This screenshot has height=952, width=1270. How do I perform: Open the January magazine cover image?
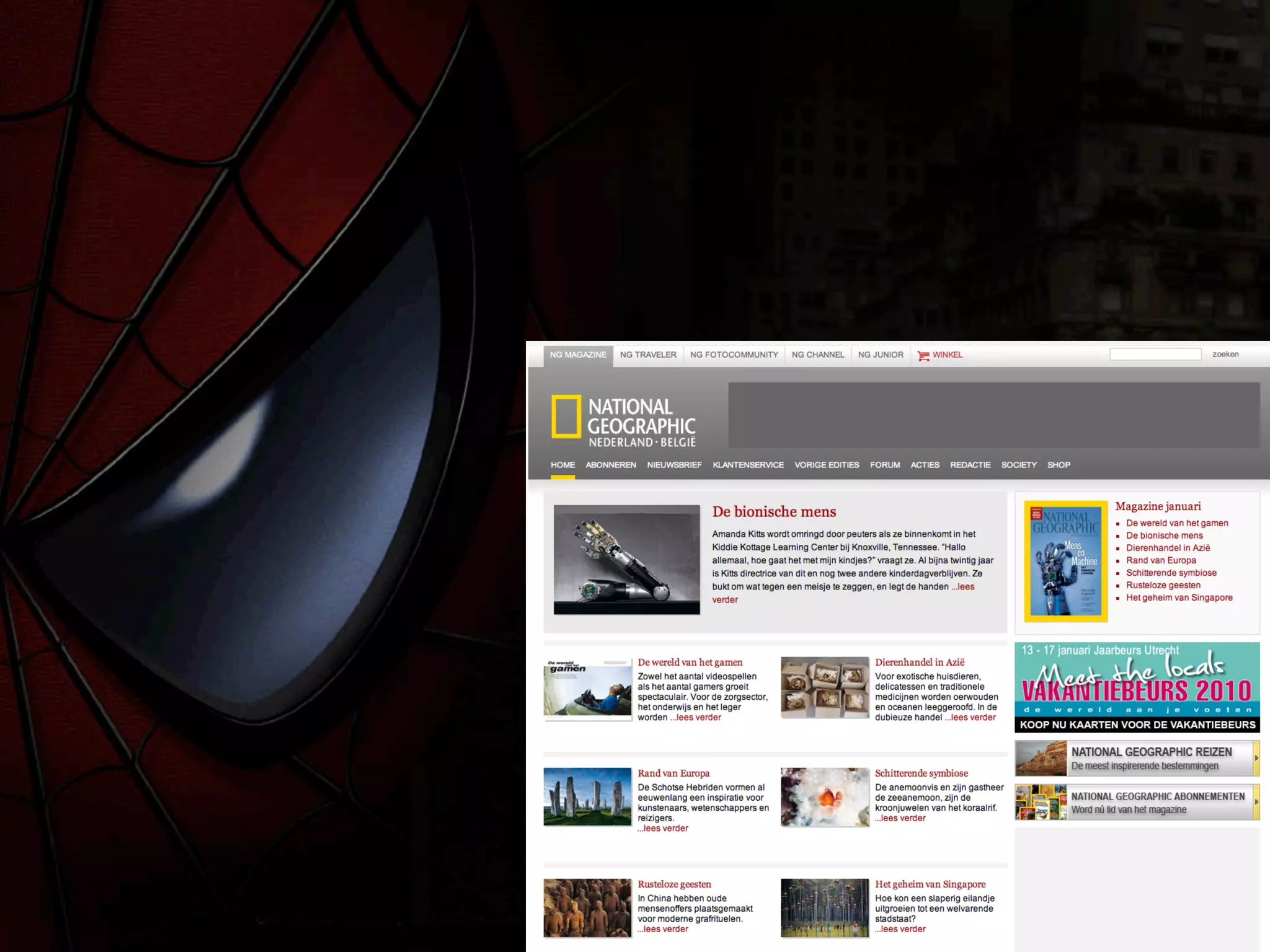click(1065, 561)
